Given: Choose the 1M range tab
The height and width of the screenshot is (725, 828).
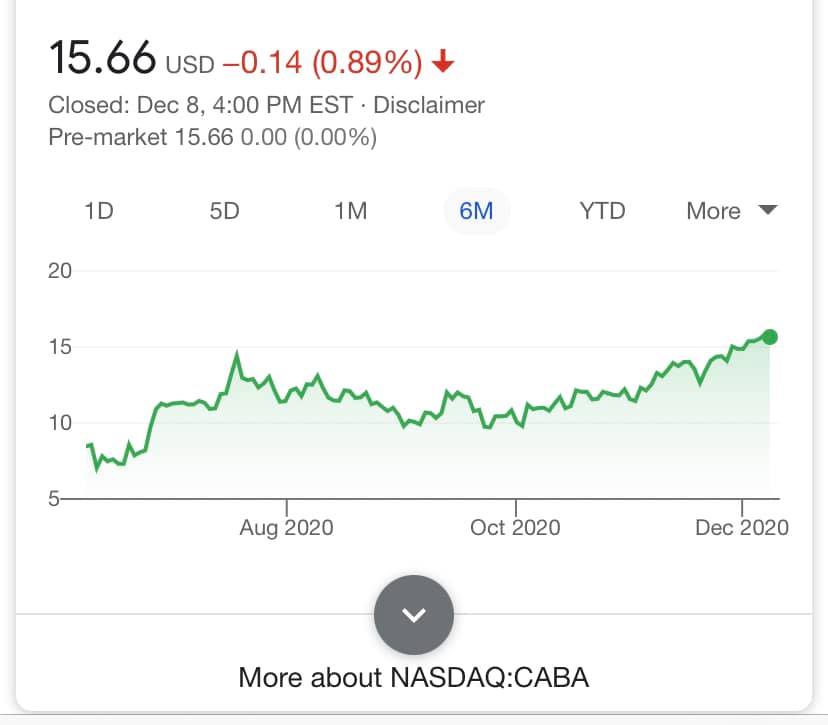Looking at the screenshot, I should 351,211.
